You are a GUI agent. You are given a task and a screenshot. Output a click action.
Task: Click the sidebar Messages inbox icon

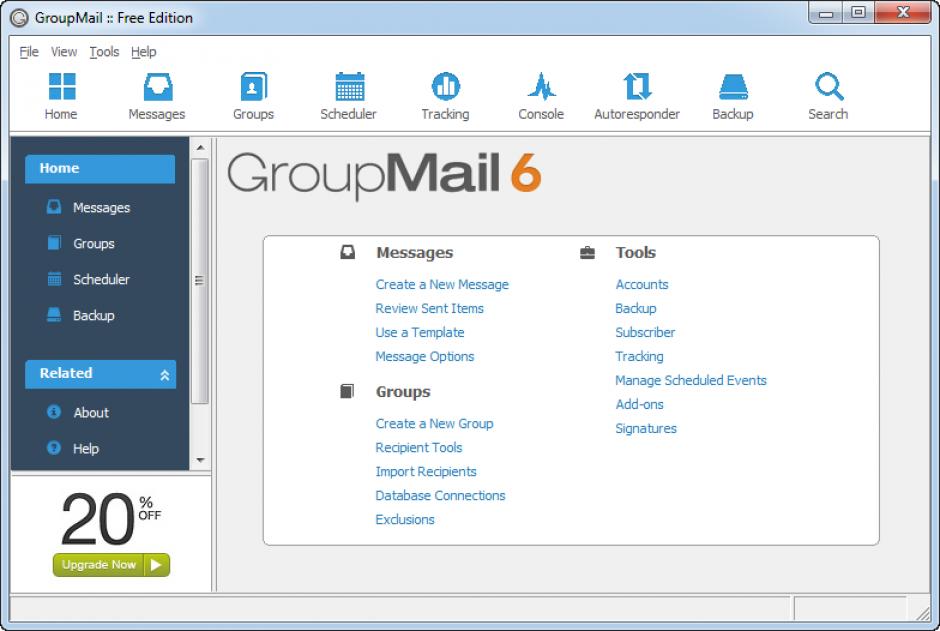(54, 207)
